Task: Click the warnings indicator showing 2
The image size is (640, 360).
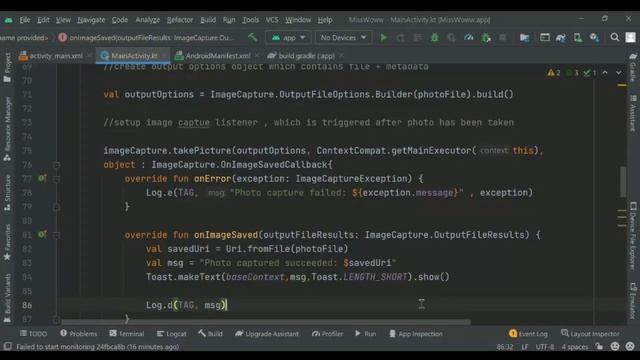Action: [x=554, y=73]
